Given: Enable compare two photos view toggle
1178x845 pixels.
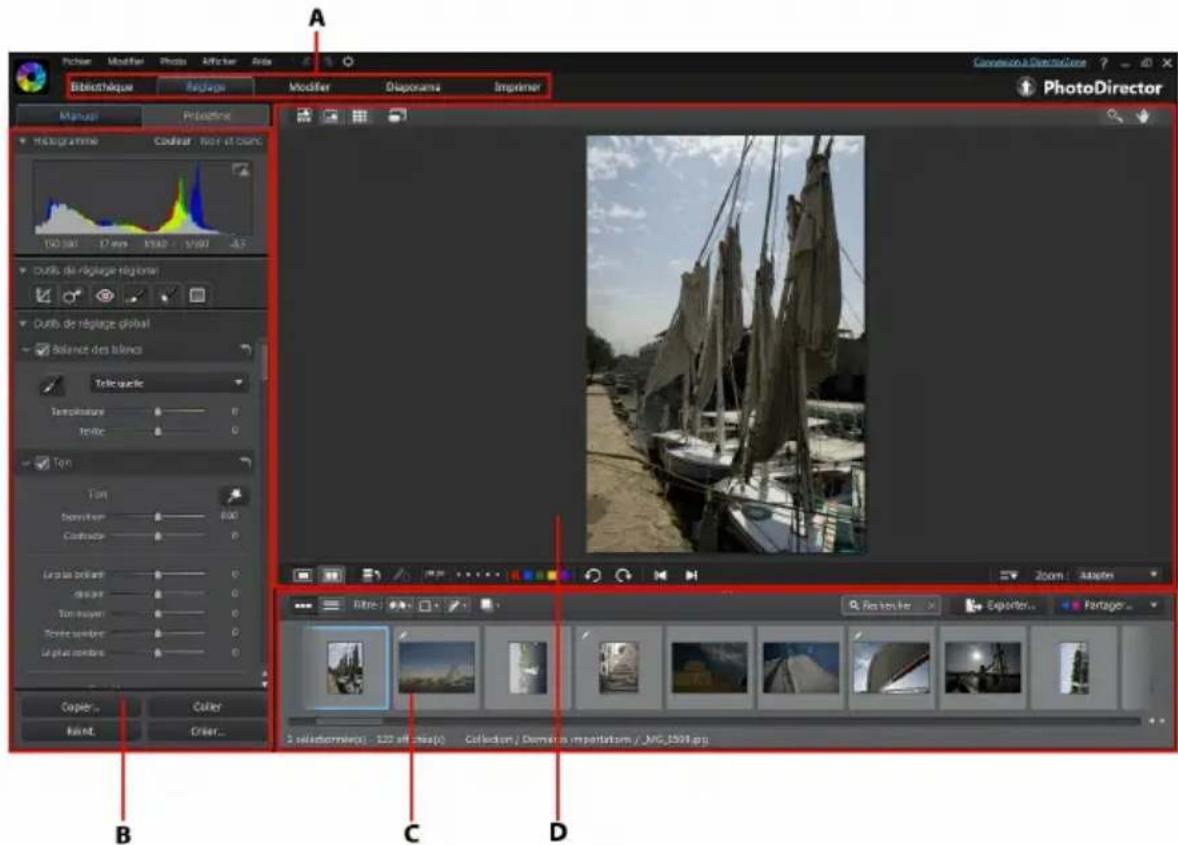Looking at the screenshot, I should pos(331,575).
